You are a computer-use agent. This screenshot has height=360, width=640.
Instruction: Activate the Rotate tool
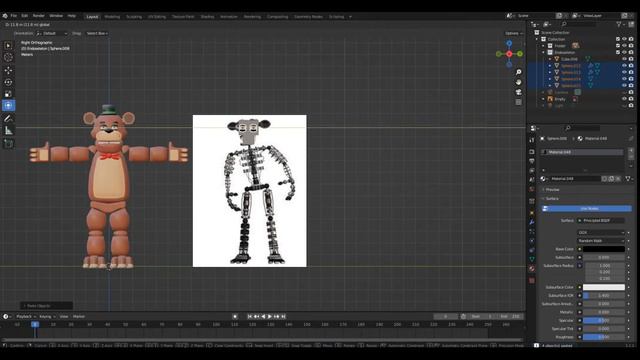click(x=8, y=82)
